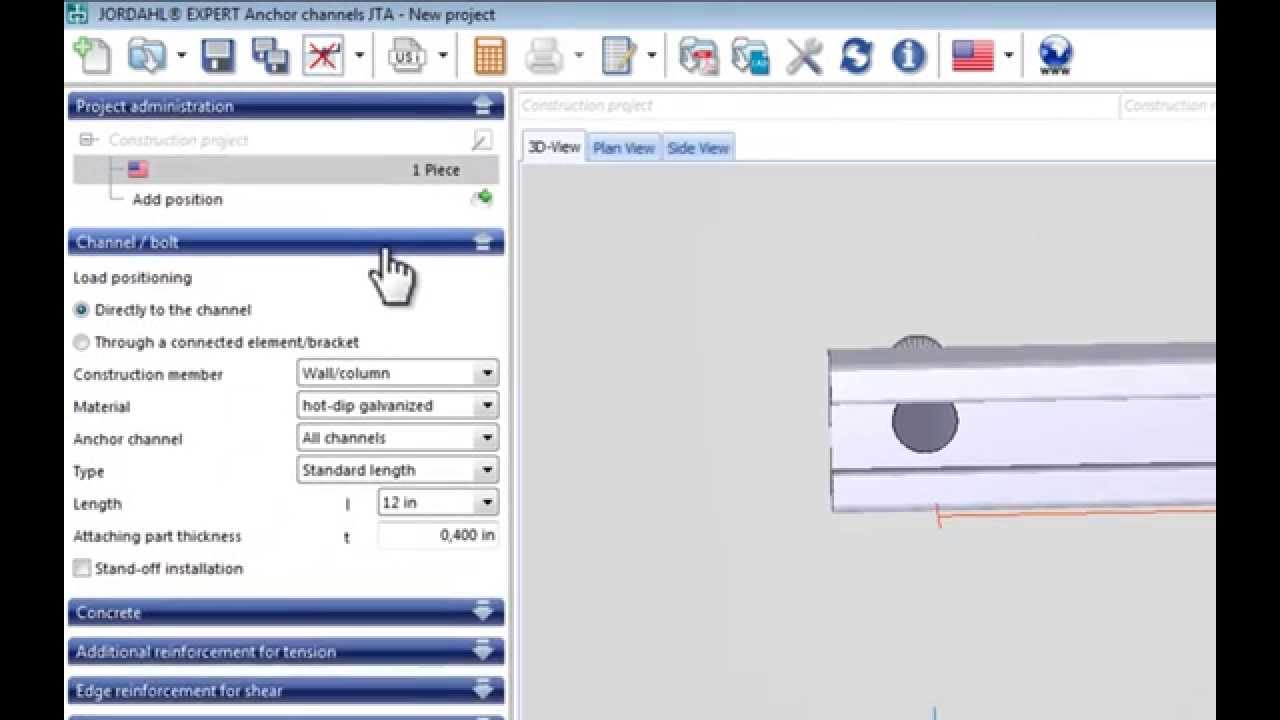Screen dimensions: 1280x720
Task: Select Through a connected element/bracket option
Action: (82, 342)
